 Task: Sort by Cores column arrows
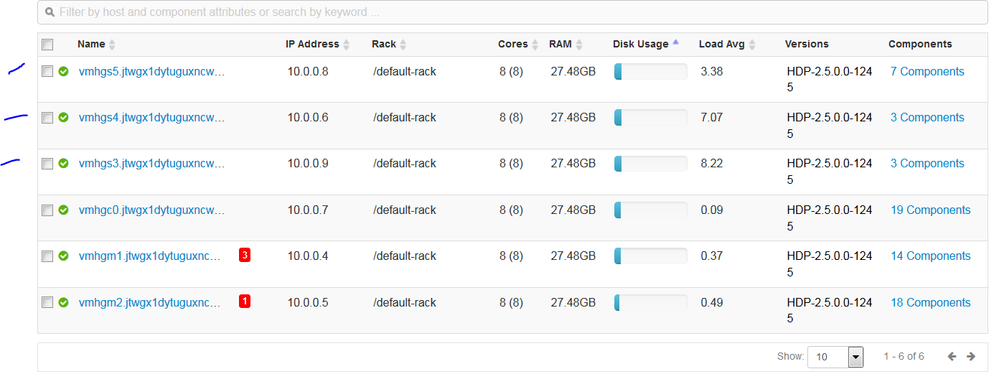(x=535, y=45)
